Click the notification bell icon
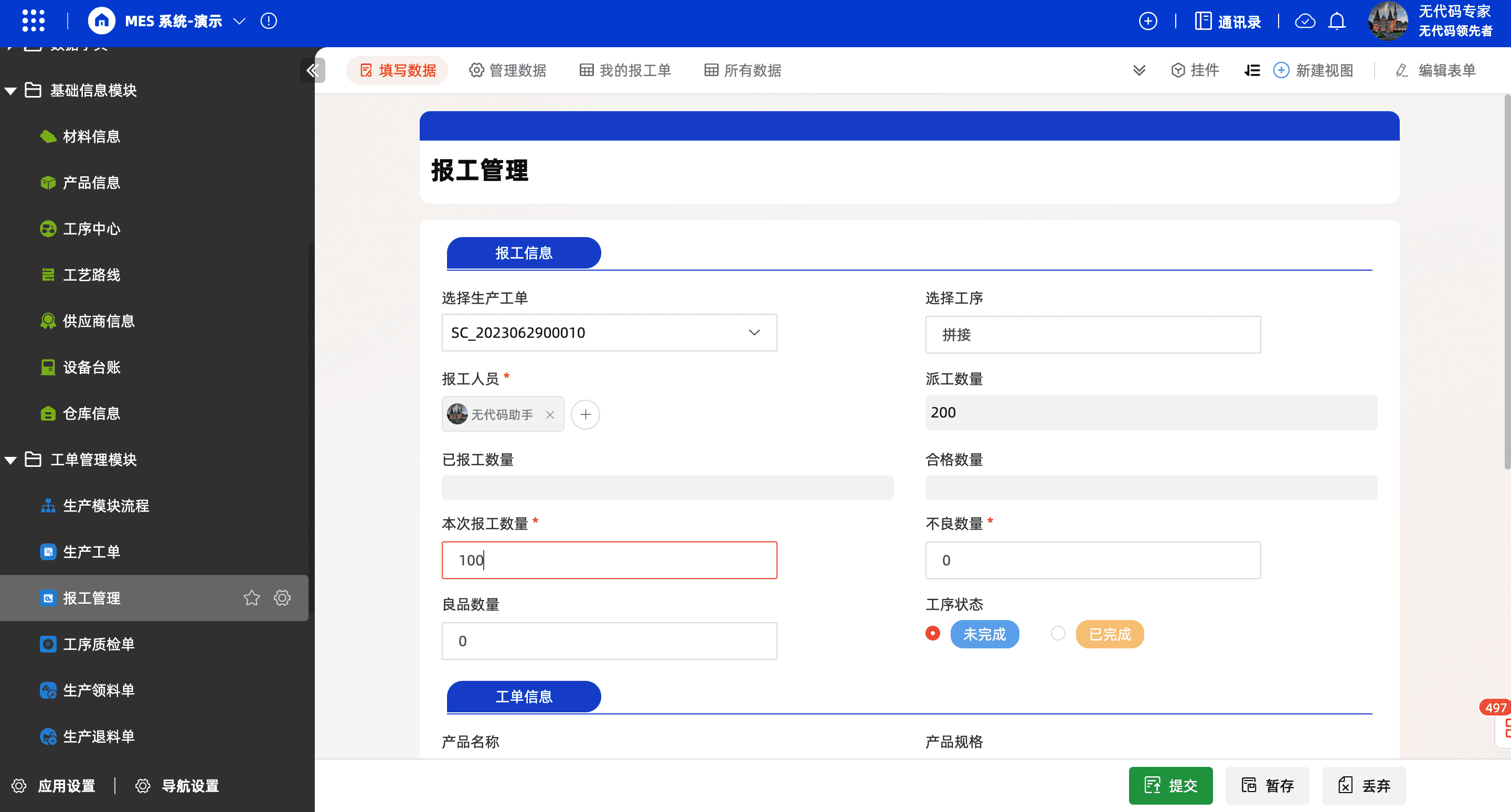 [1337, 22]
